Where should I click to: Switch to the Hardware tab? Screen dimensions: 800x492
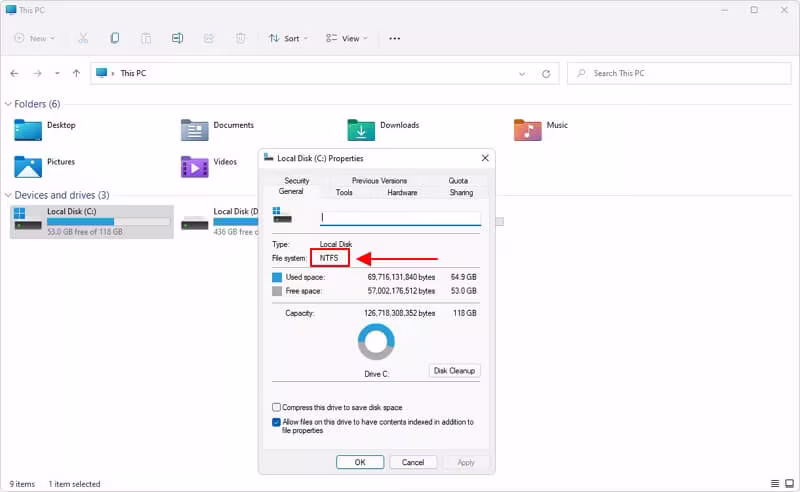[402, 192]
